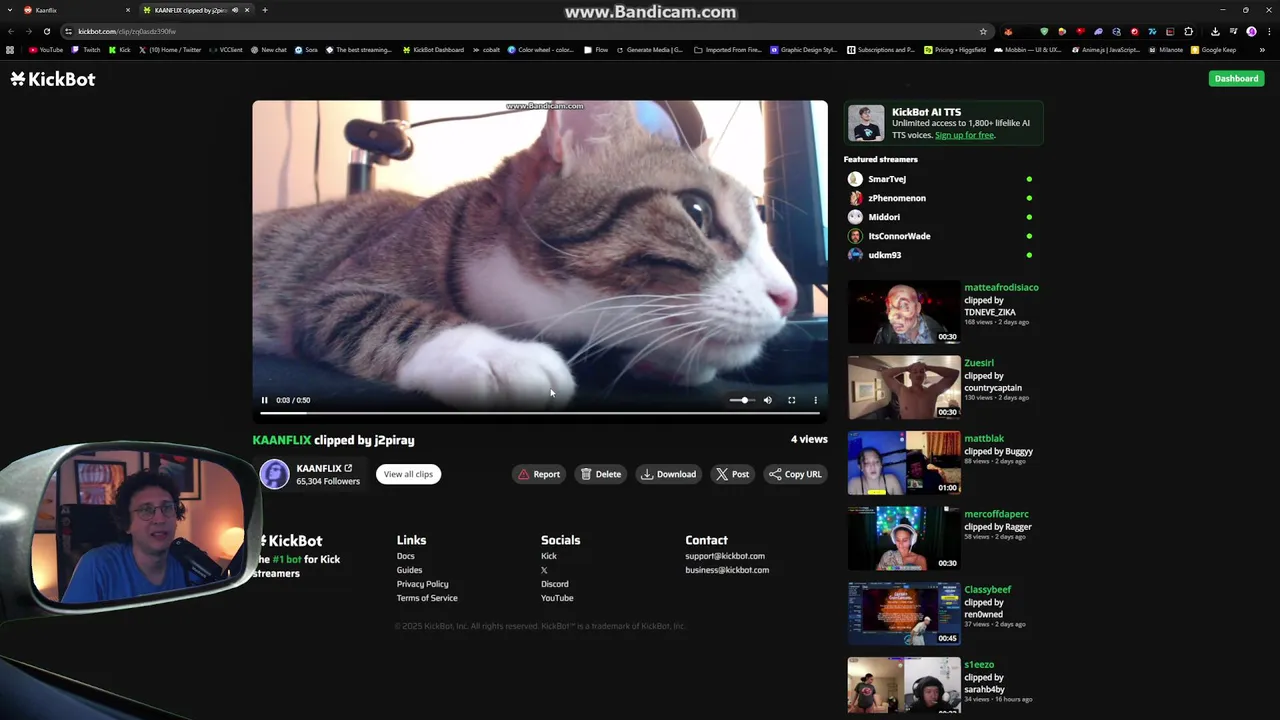Click the browser profile avatar

click(x=1251, y=31)
